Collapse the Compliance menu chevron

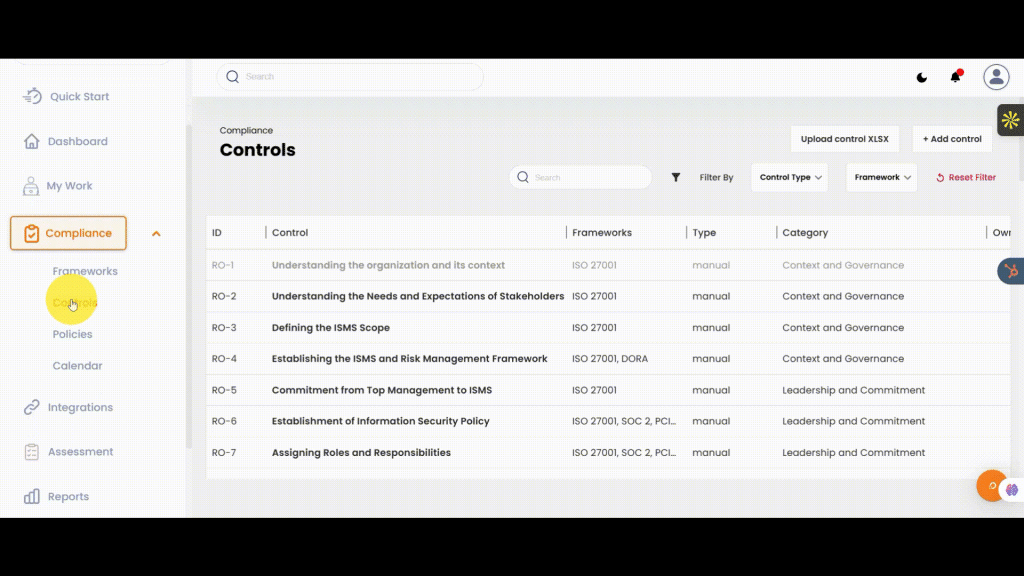click(156, 234)
